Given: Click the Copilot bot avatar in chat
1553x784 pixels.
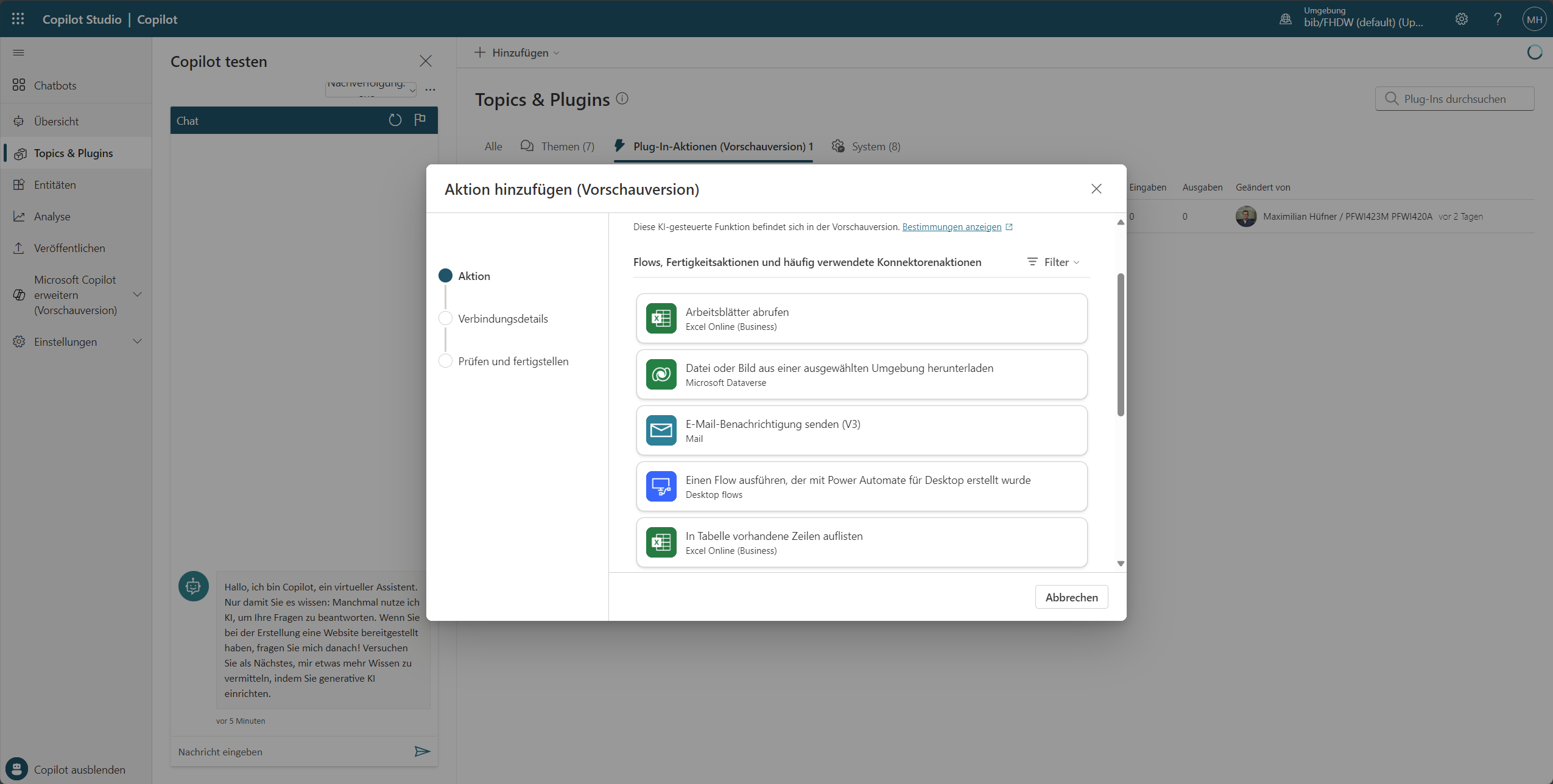Looking at the screenshot, I should coord(194,586).
